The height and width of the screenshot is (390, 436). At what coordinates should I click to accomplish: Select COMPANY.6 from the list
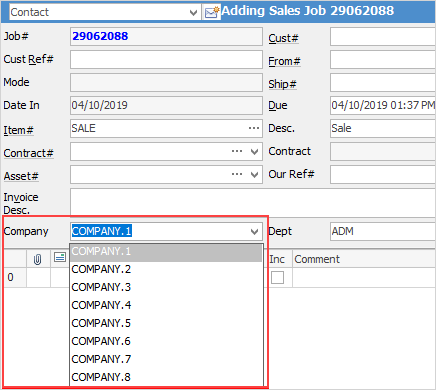[x=166, y=341]
